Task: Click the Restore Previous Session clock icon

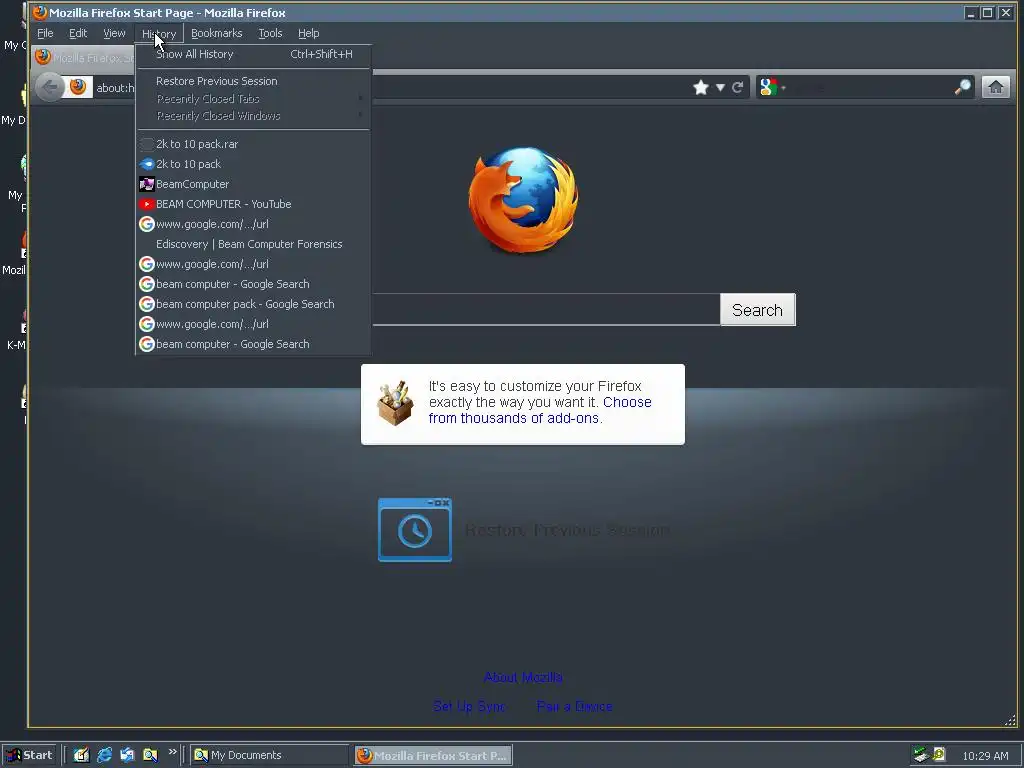Action: tap(415, 530)
